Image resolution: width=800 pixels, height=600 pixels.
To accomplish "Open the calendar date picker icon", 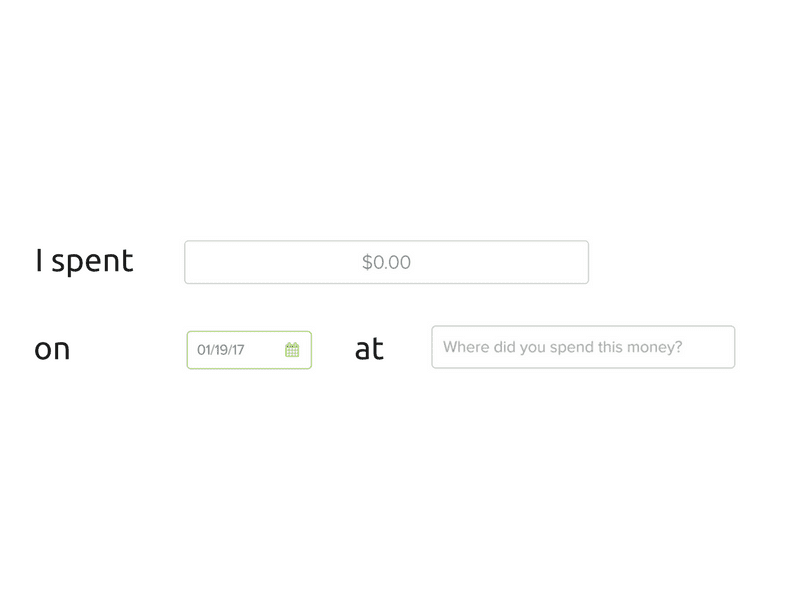I will pyautogui.click(x=292, y=350).
